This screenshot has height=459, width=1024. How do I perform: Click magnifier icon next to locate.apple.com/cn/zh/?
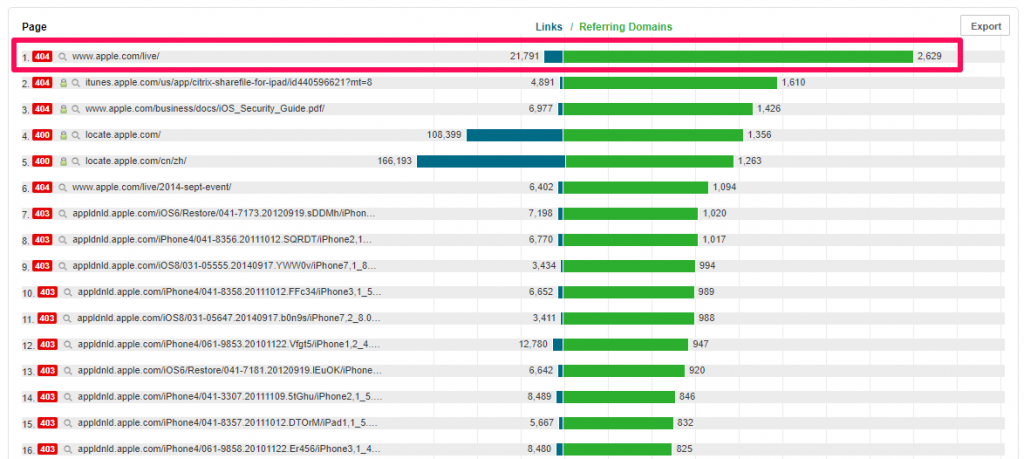76,161
